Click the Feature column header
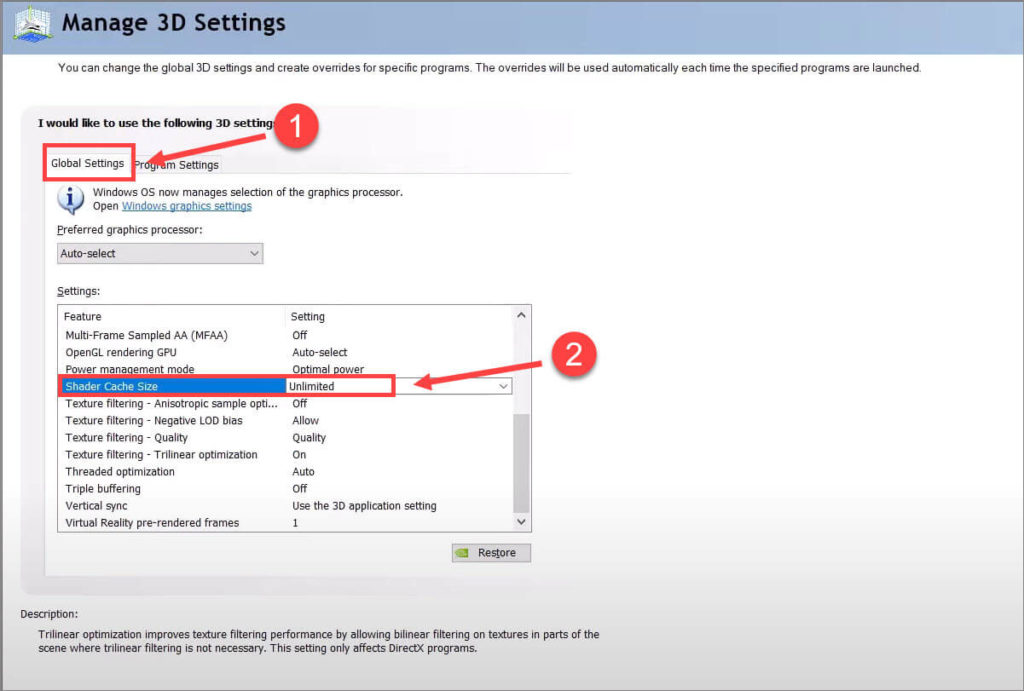This screenshot has width=1024, height=691. (x=83, y=316)
